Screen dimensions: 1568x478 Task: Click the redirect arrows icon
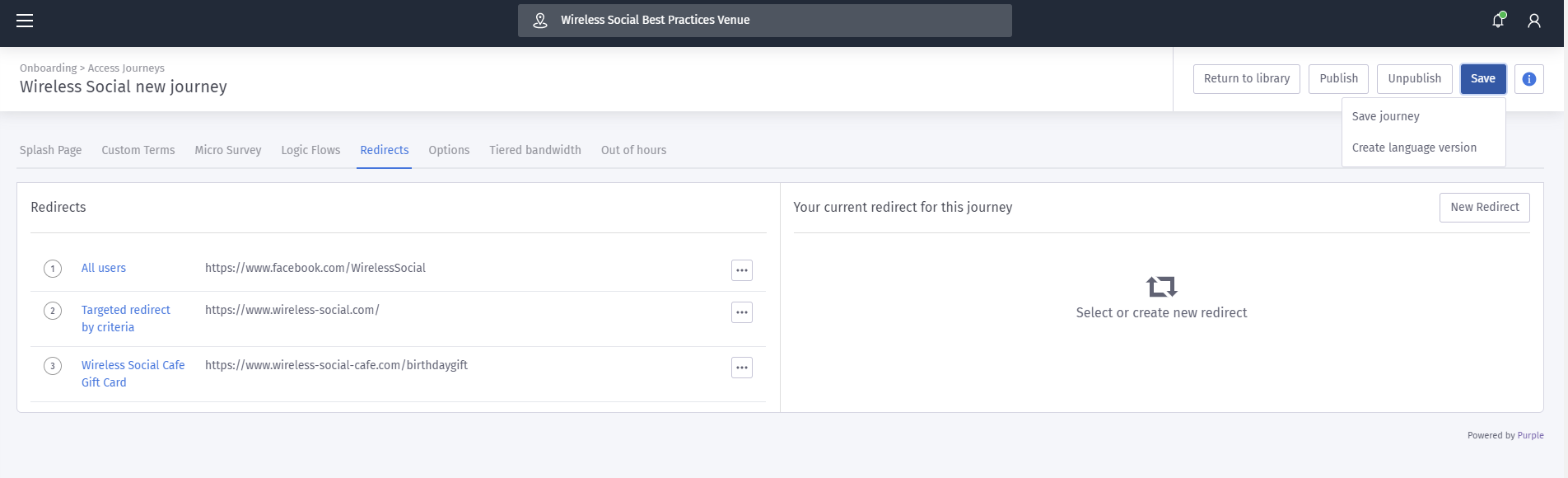click(1161, 286)
